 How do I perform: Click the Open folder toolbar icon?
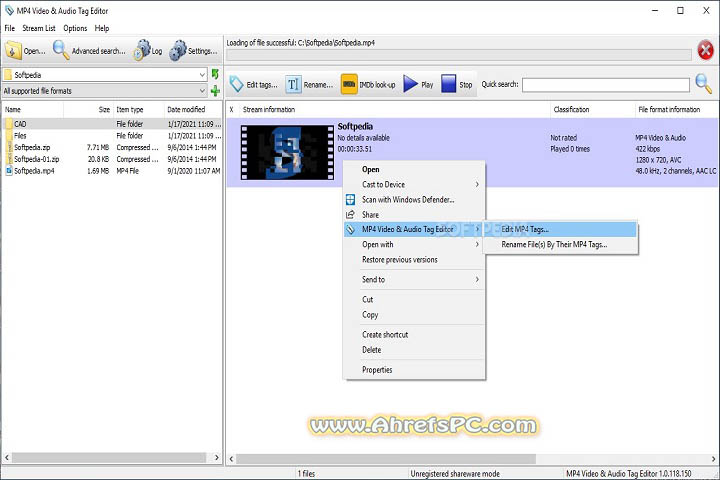[13, 51]
